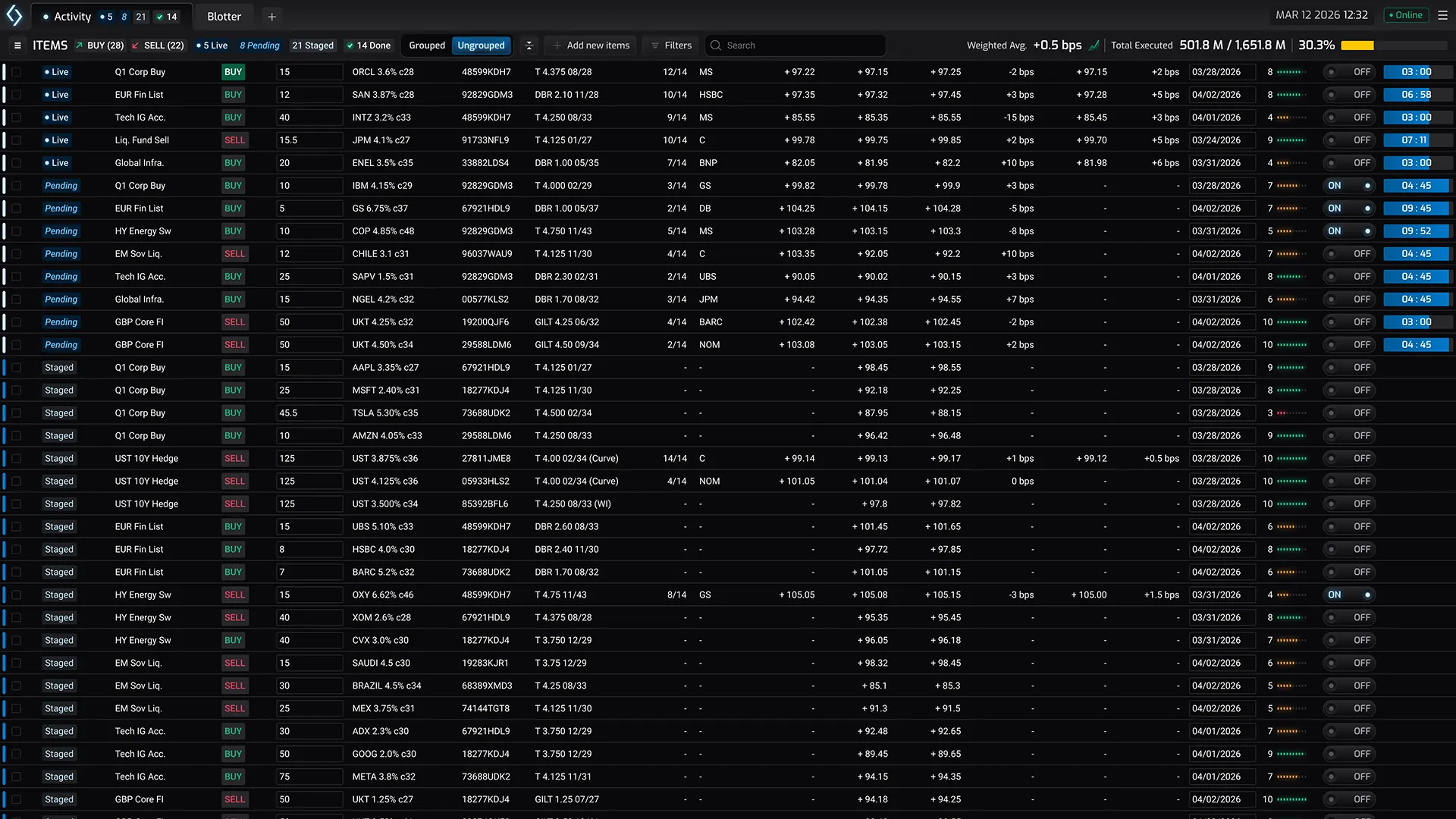The height and width of the screenshot is (819, 1456).
Task: Click Add new items button
Action: (591, 45)
